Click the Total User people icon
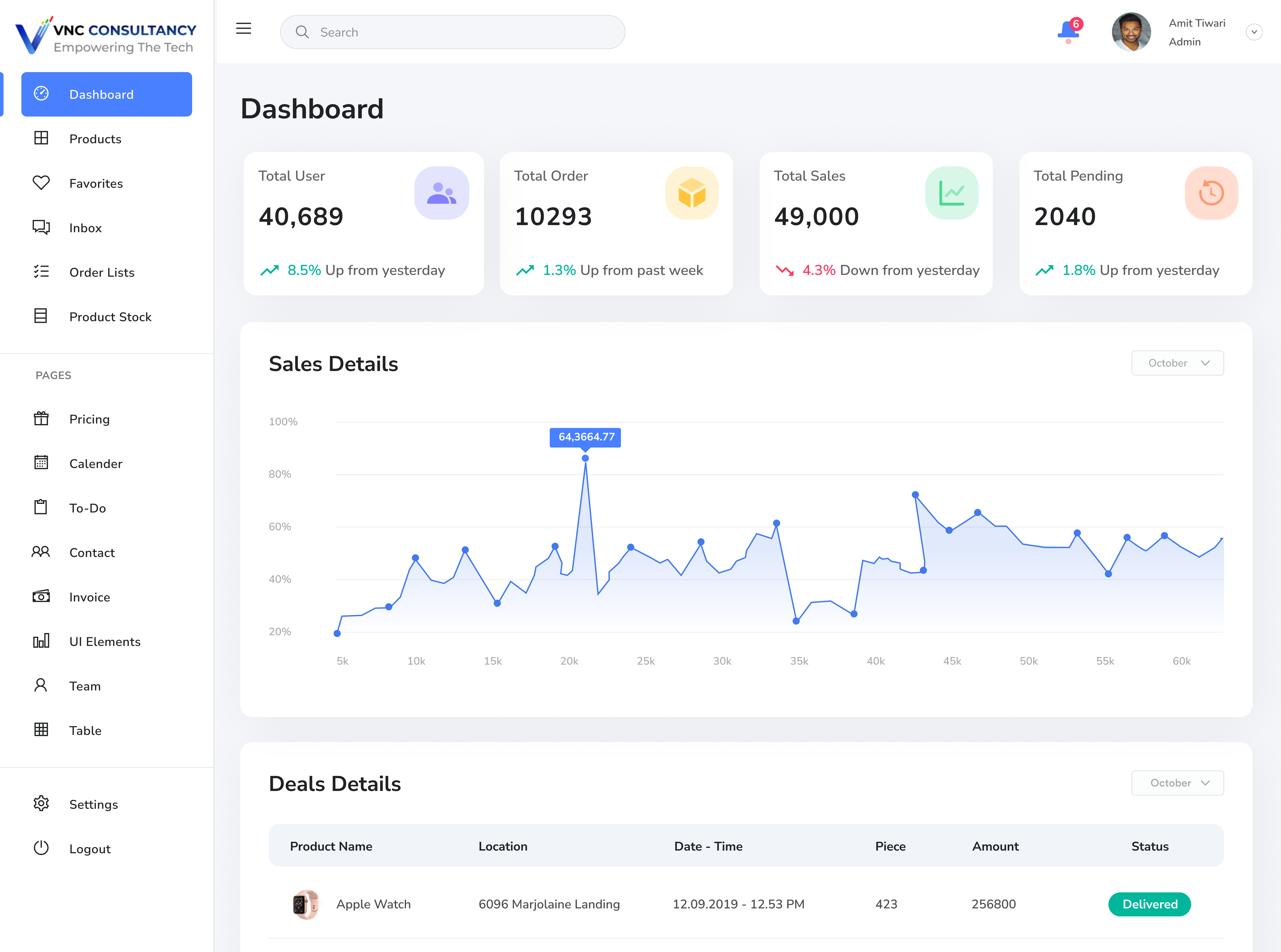This screenshot has height=952, width=1281. [441, 193]
